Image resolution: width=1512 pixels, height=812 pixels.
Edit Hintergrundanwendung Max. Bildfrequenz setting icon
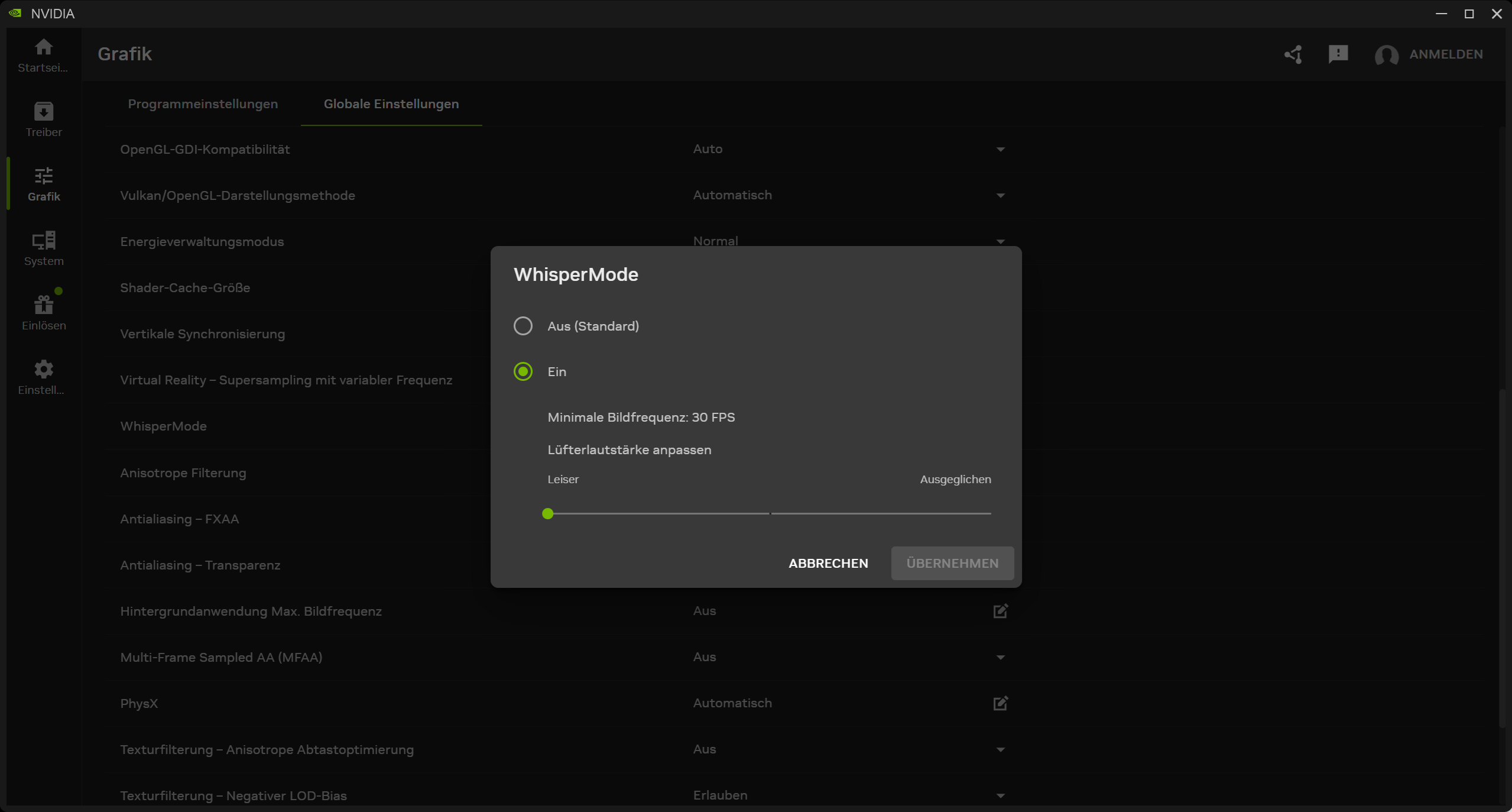point(1000,611)
